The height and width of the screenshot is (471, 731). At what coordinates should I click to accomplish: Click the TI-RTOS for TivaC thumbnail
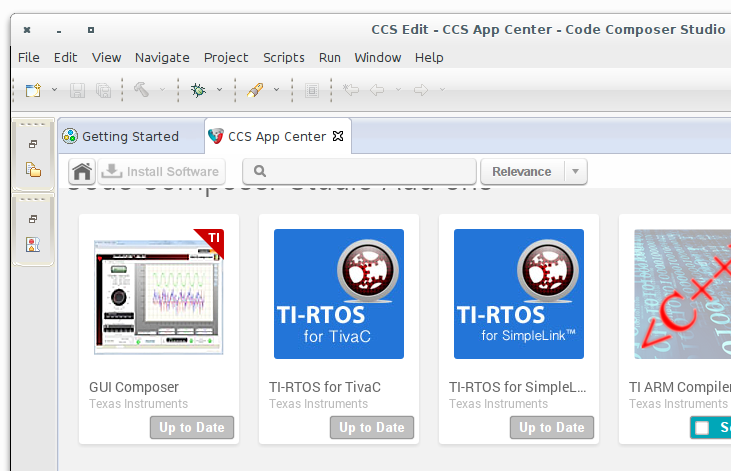point(339,294)
